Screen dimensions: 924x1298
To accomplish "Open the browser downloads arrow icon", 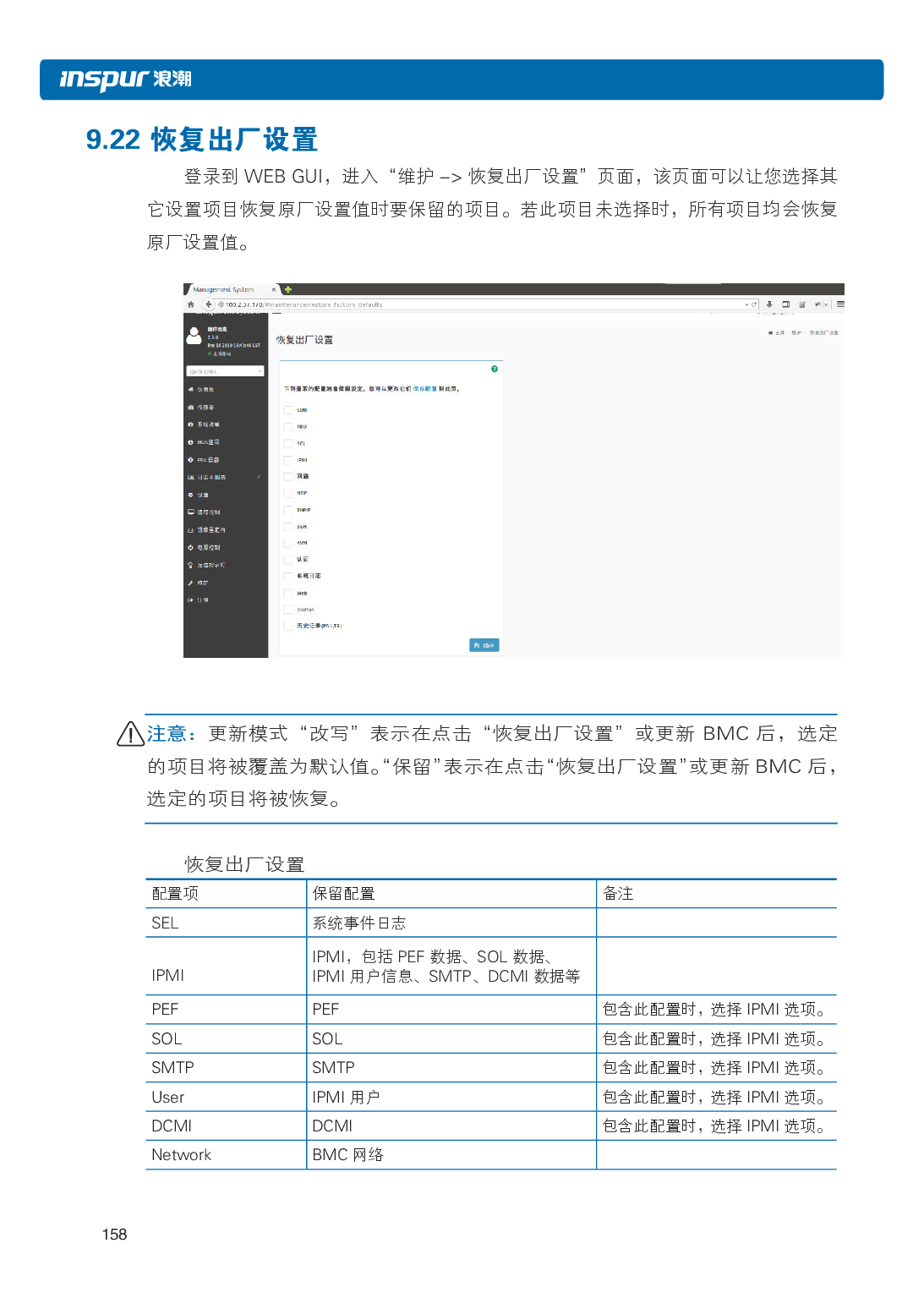I will 769,304.
